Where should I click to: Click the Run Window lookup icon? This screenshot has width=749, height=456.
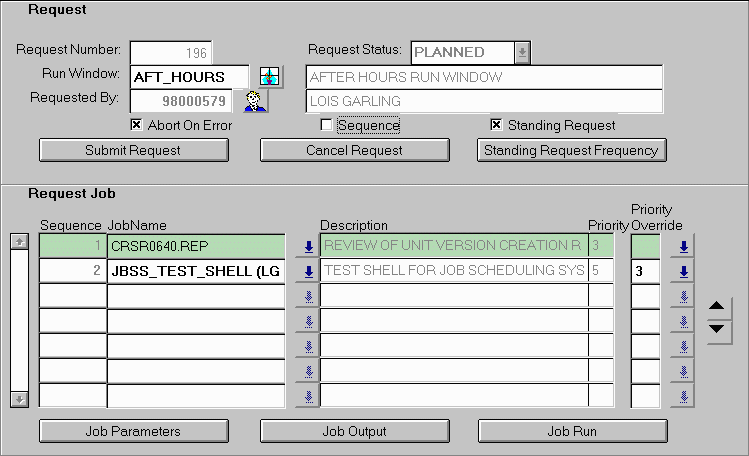(269, 77)
